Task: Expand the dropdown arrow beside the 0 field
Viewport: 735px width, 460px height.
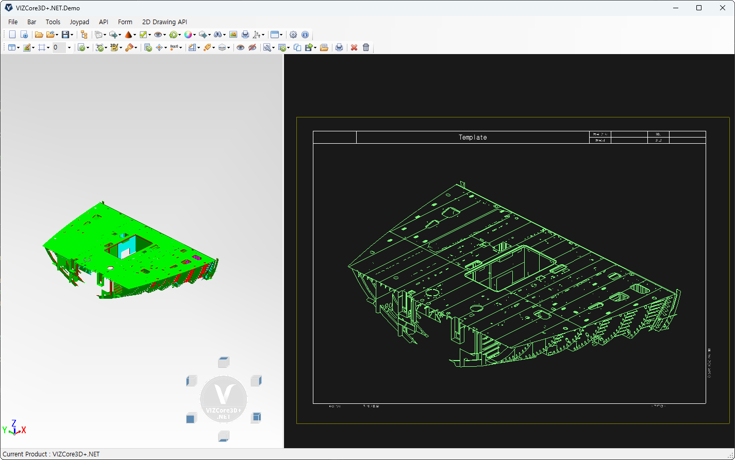Action: tap(69, 47)
